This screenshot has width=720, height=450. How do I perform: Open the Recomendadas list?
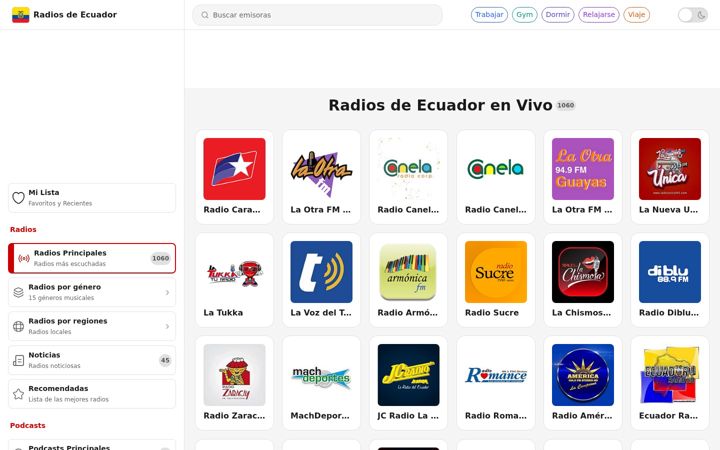click(92, 394)
